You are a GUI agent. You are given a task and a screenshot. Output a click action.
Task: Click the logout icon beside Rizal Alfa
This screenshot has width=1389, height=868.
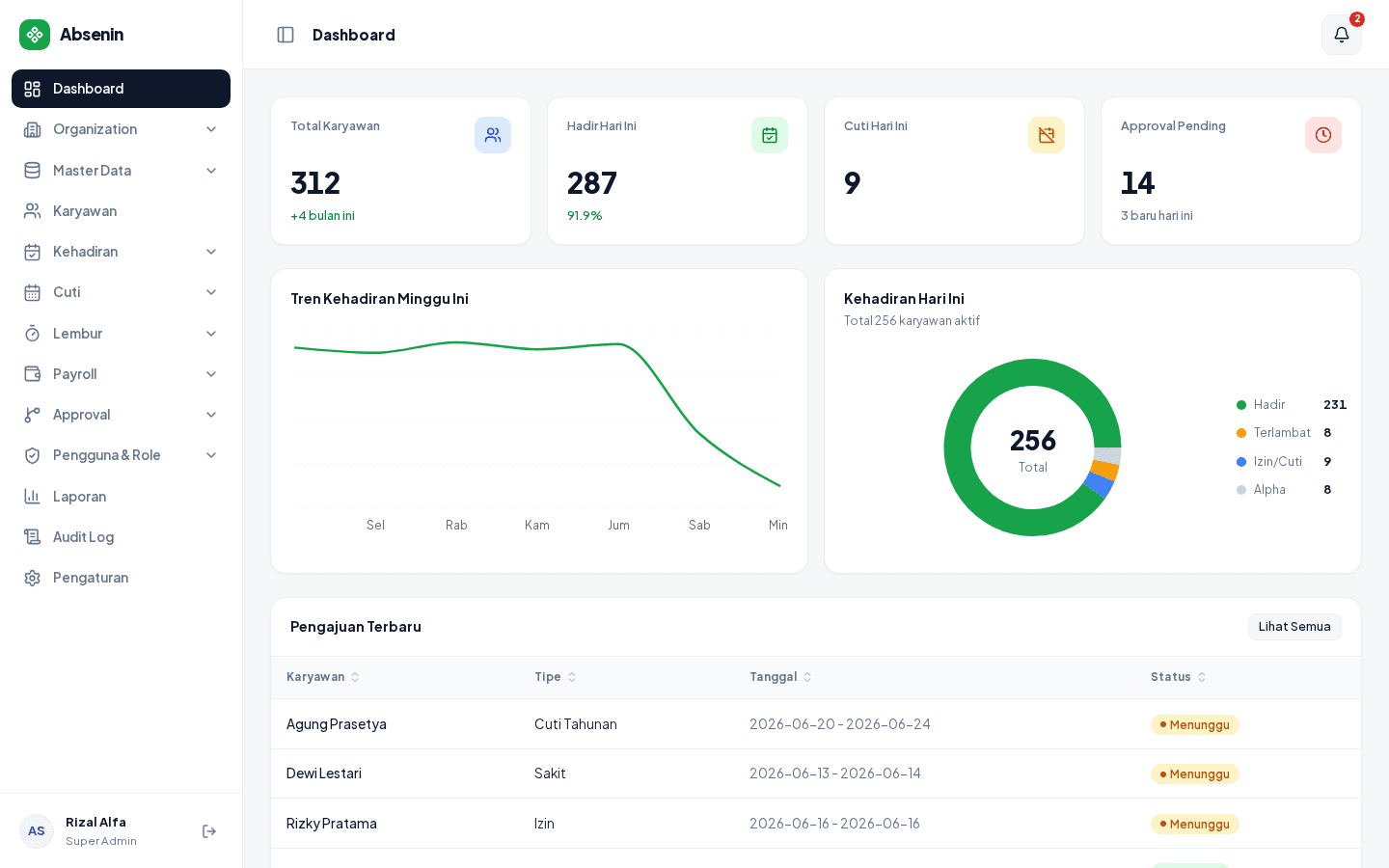point(209,831)
